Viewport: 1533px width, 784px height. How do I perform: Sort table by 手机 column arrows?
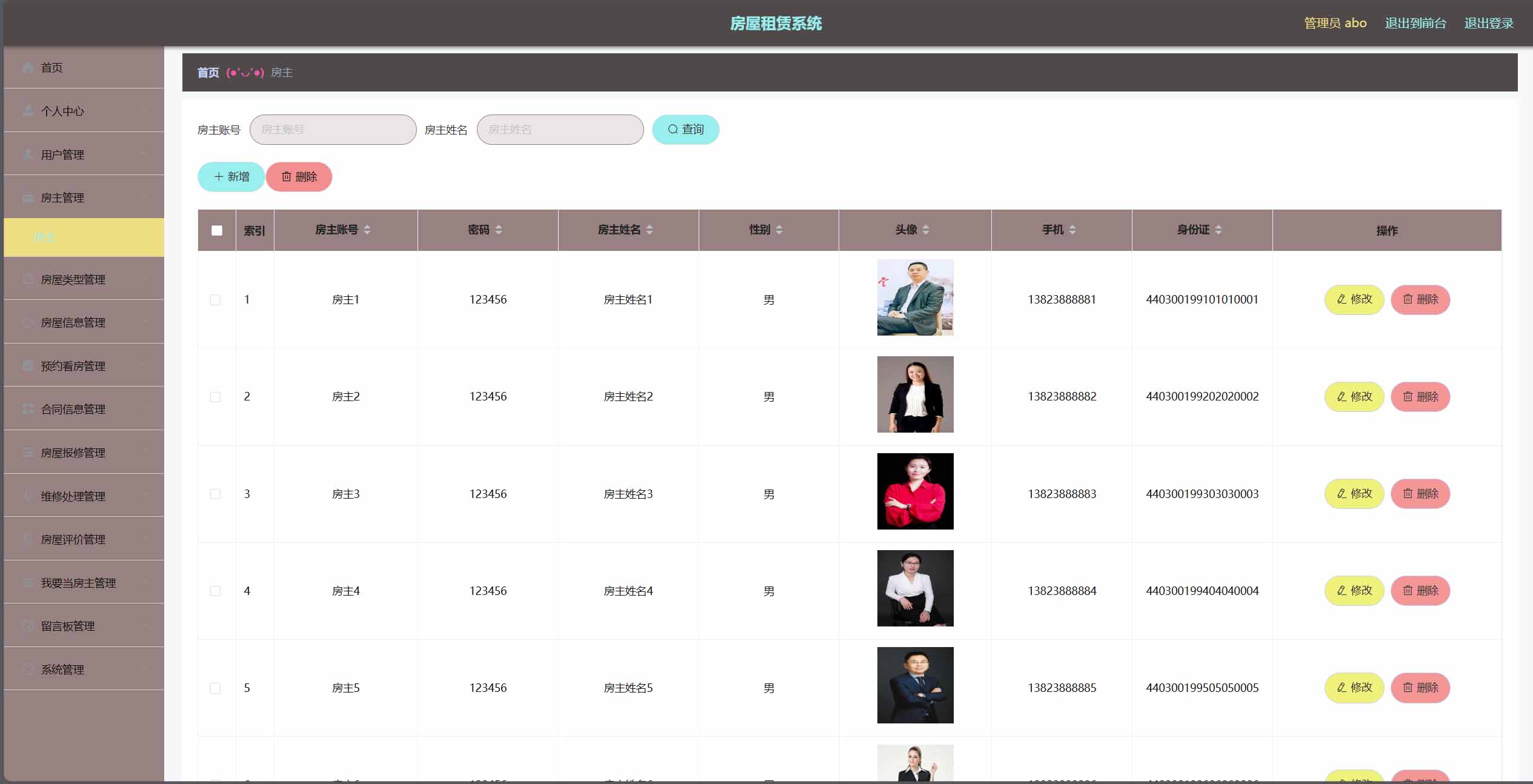1072,230
